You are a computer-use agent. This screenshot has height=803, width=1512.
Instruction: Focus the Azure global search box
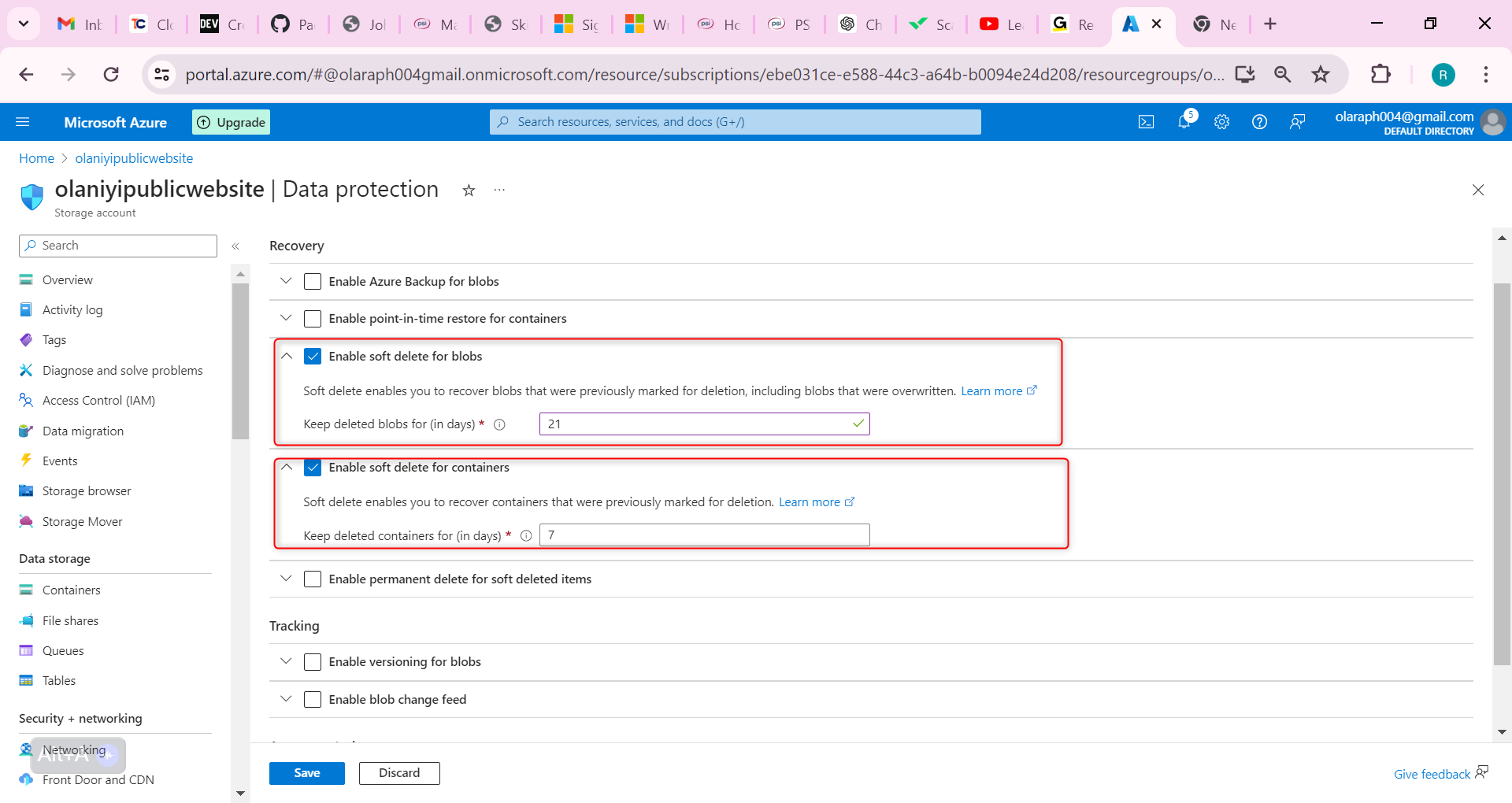pos(736,122)
